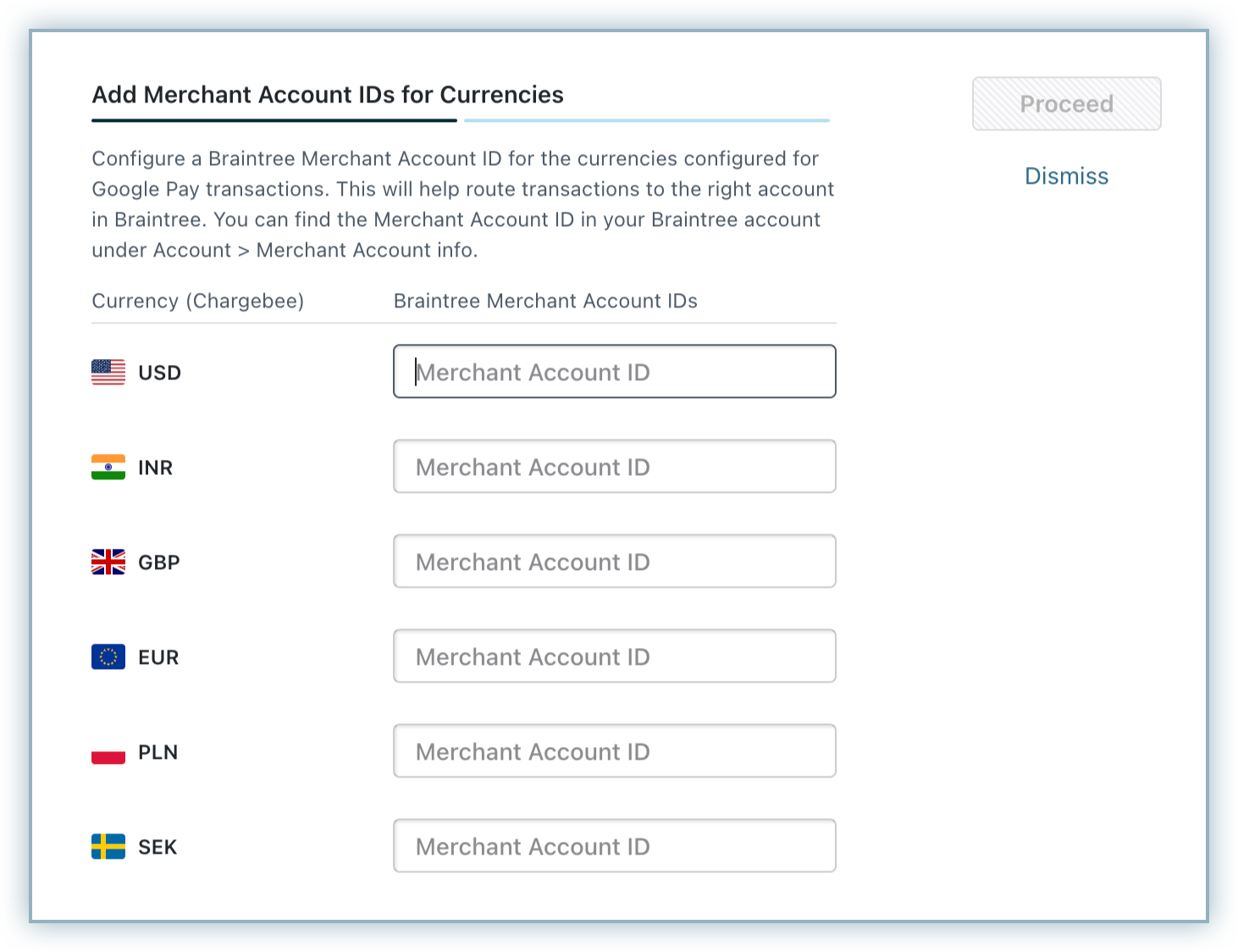Activate the EUR Merchant Account ID field
Image resolution: width=1238 pixels, height=952 pixels.
tap(614, 656)
